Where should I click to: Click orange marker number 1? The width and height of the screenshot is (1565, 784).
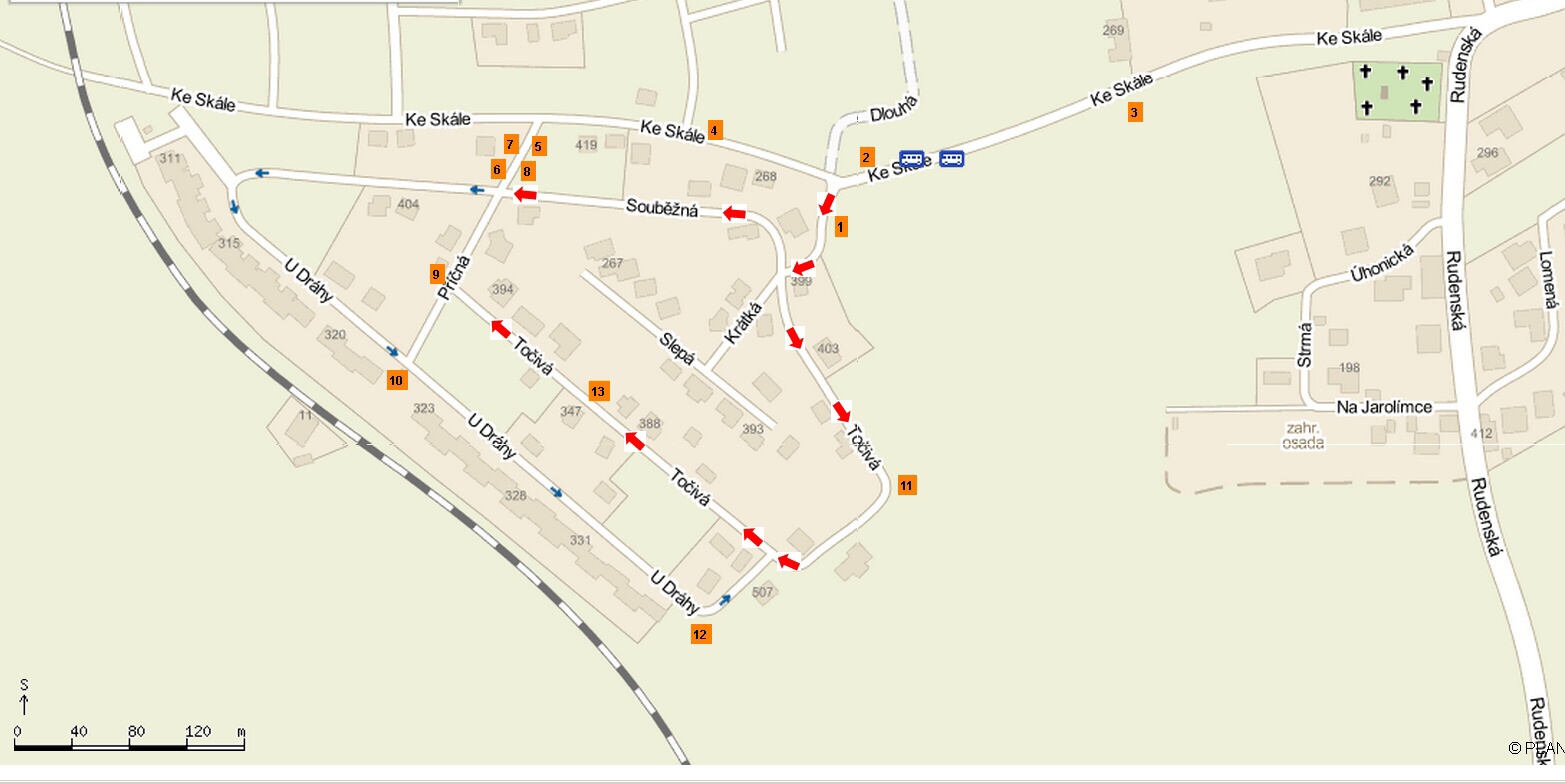(x=840, y=227)
